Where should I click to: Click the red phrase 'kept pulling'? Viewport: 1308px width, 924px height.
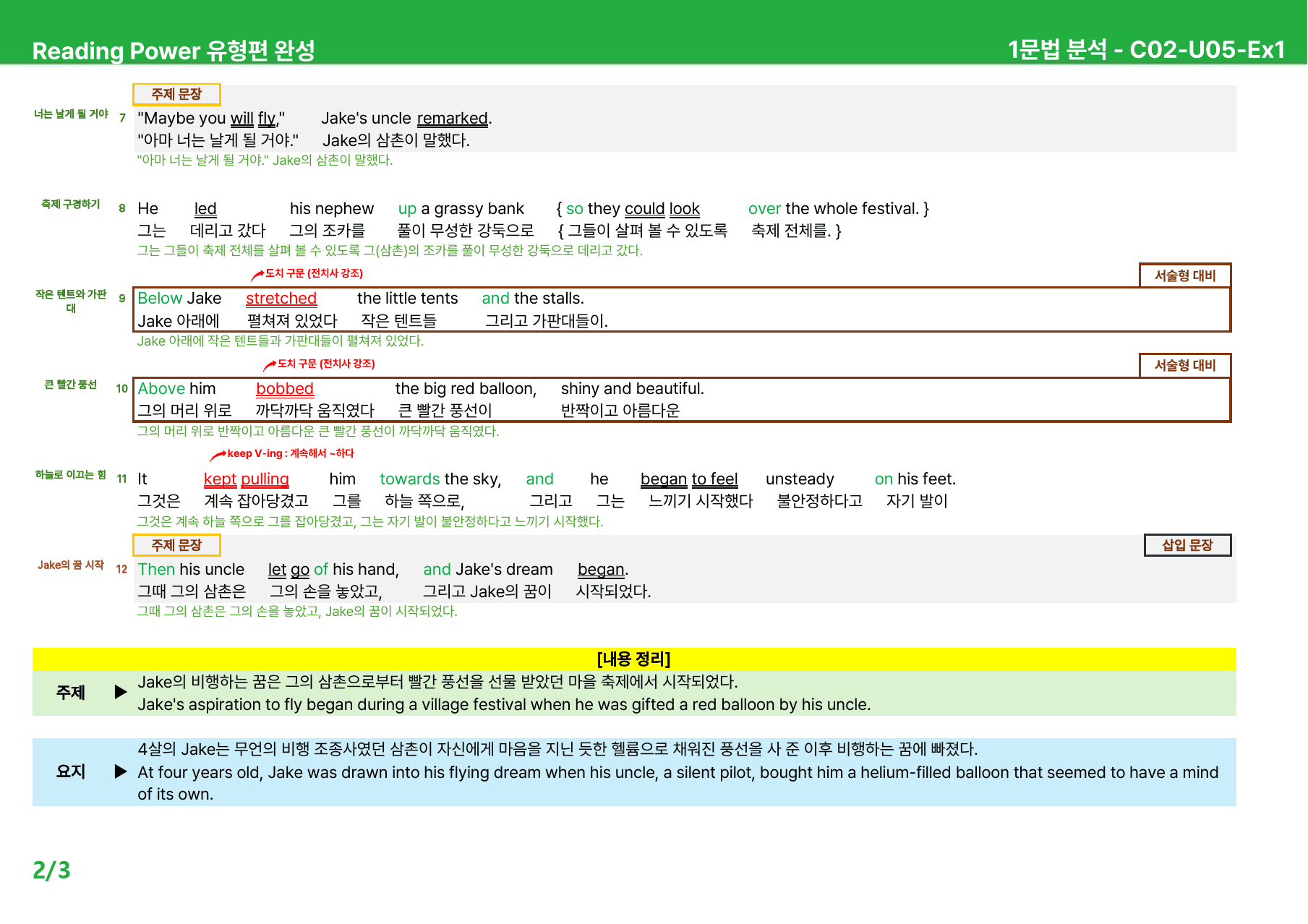click(247, 479)
